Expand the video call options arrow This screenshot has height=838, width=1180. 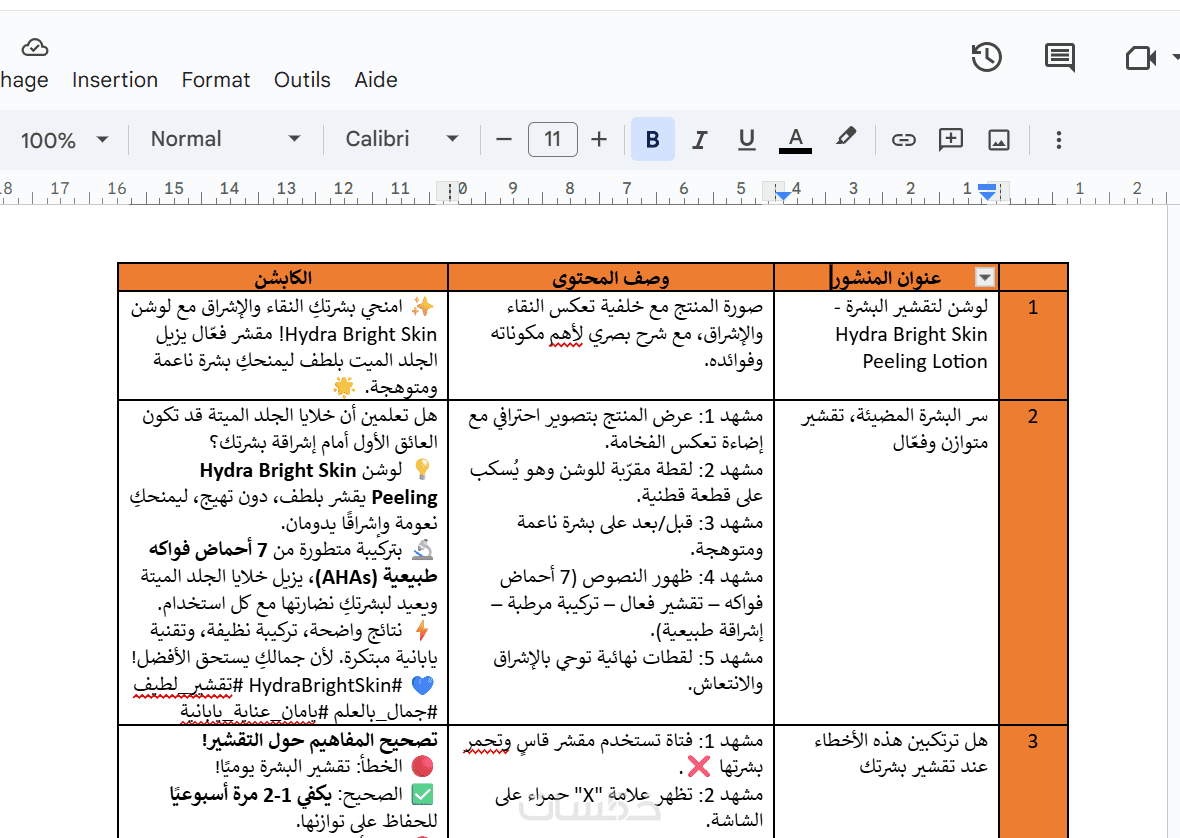(1175, 56)
